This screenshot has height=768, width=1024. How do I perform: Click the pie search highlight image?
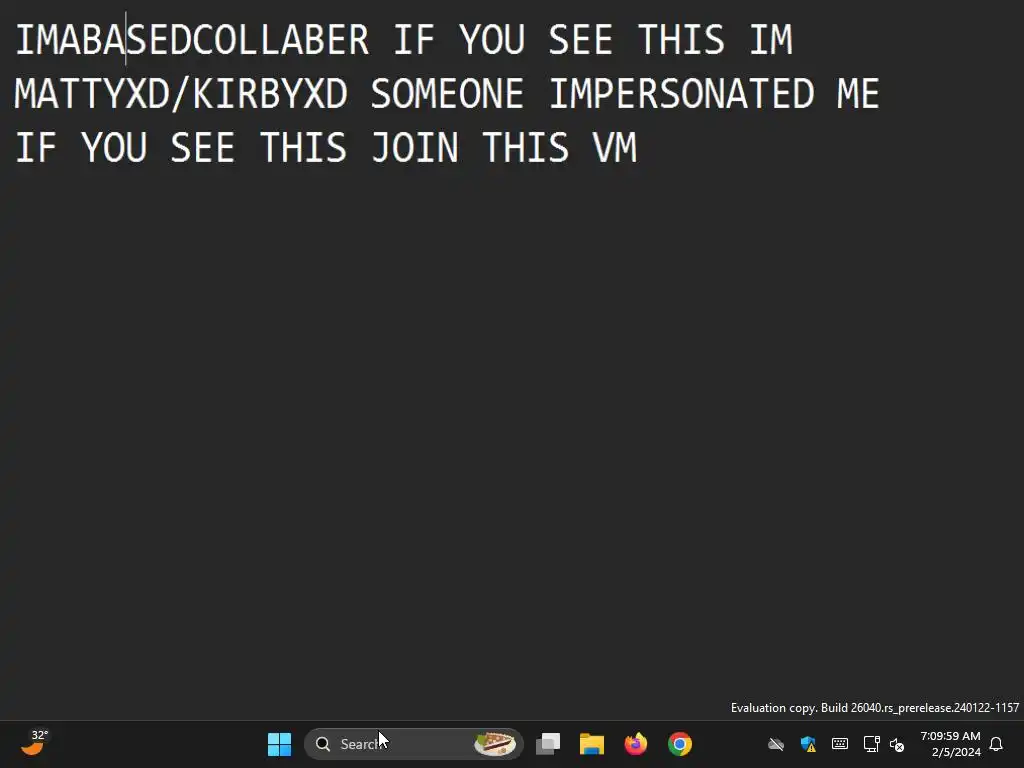pyautogui.click(x=495, y=744)
